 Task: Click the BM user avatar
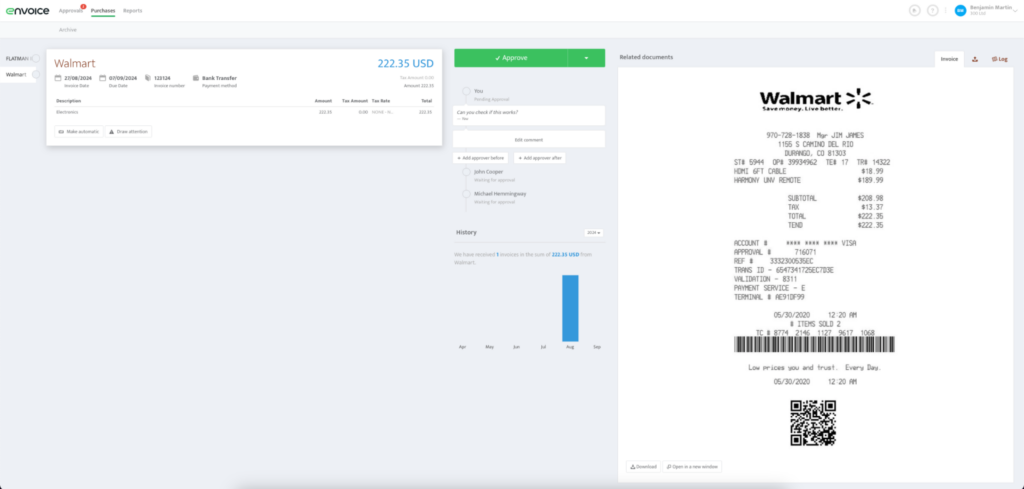(960, 10)
